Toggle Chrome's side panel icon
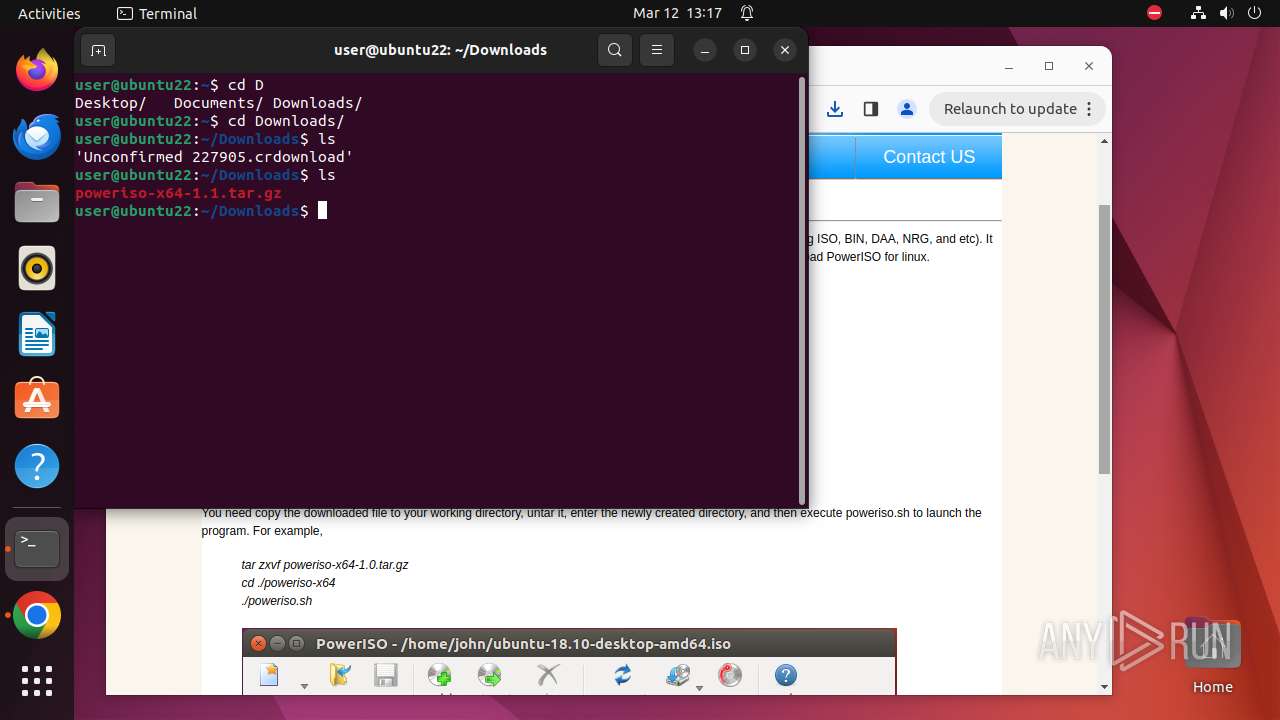The height and width of the screenshot is (720, 1280). tap(871, 109)
